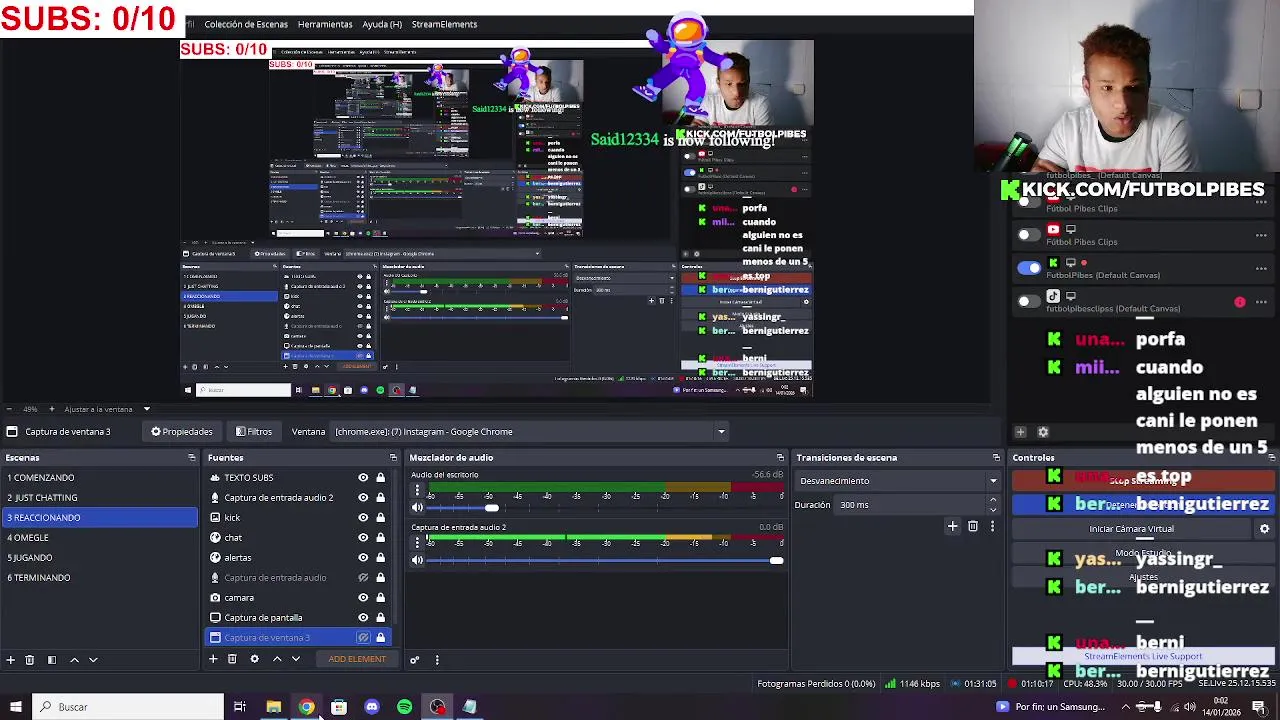This screenshot has height=720, width=1280.
Task: Show the Captura de entrada audio source
Action: point(363,577)
